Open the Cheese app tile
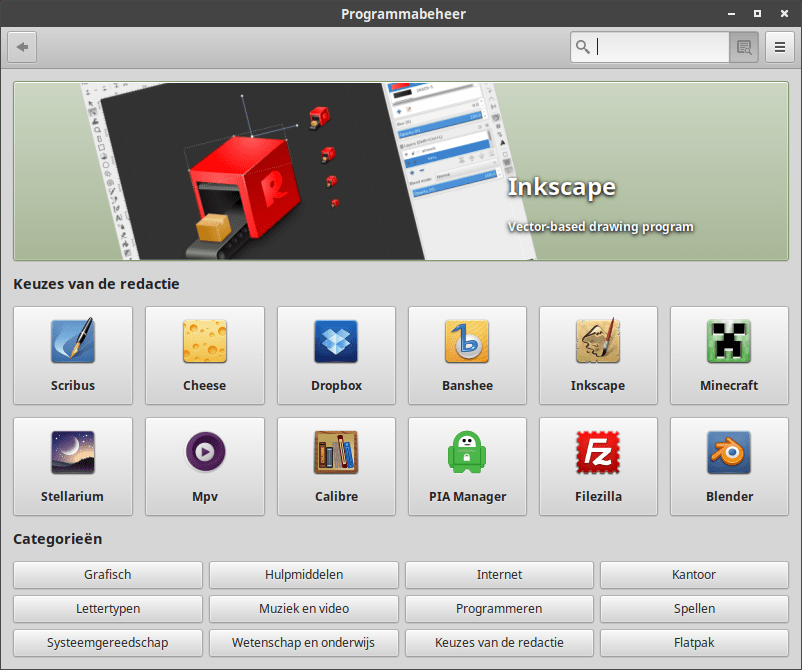Image resolution: width=802 pixels, height=670 pixels. tap(205, 355)
